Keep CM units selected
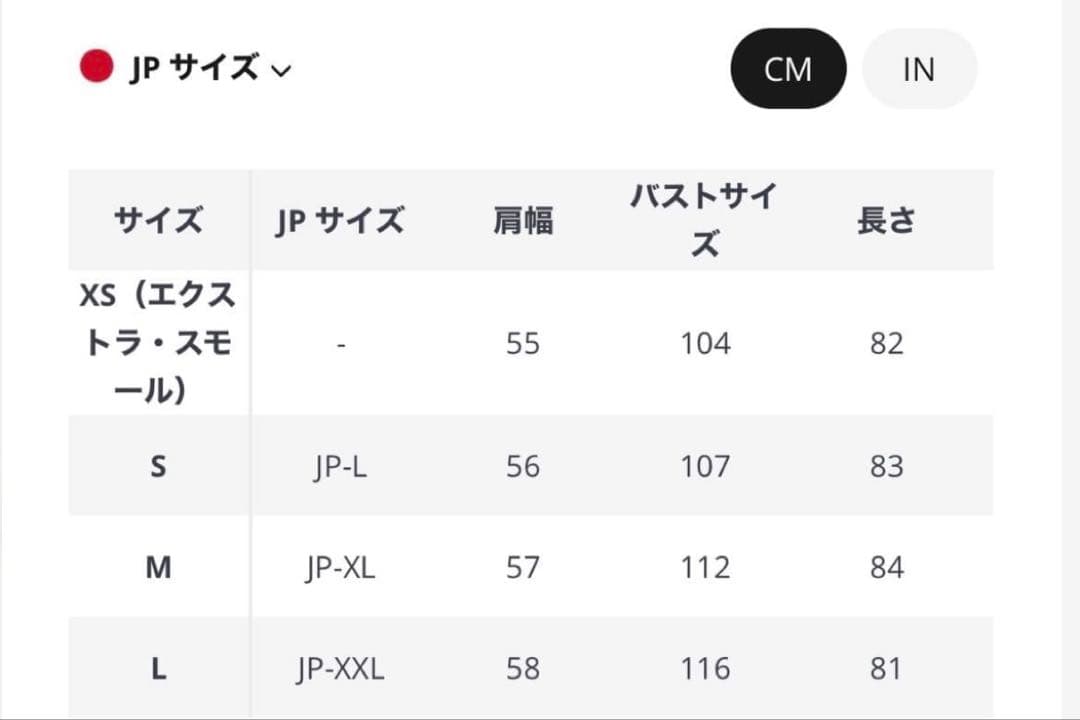 788,68
